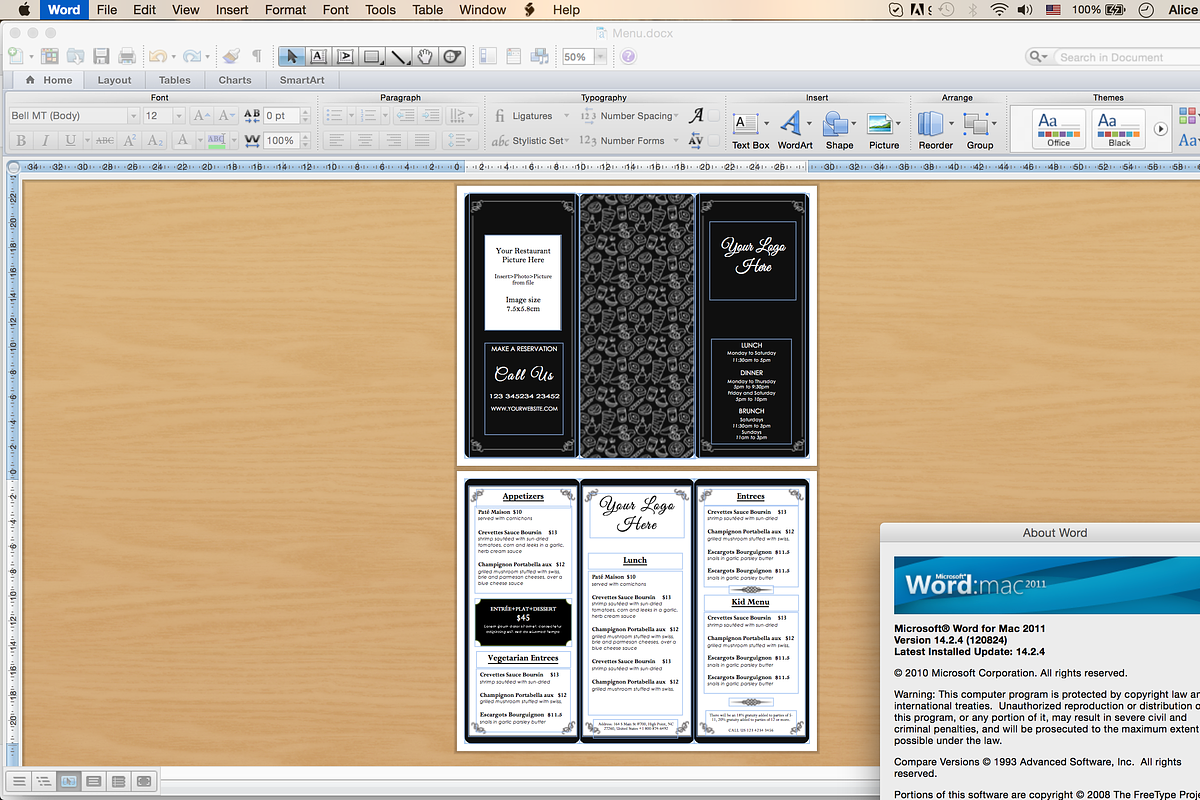This screenshot has width=1200, height=800.
Task: Toggle justify text alignment
Action: click(421, 141)
